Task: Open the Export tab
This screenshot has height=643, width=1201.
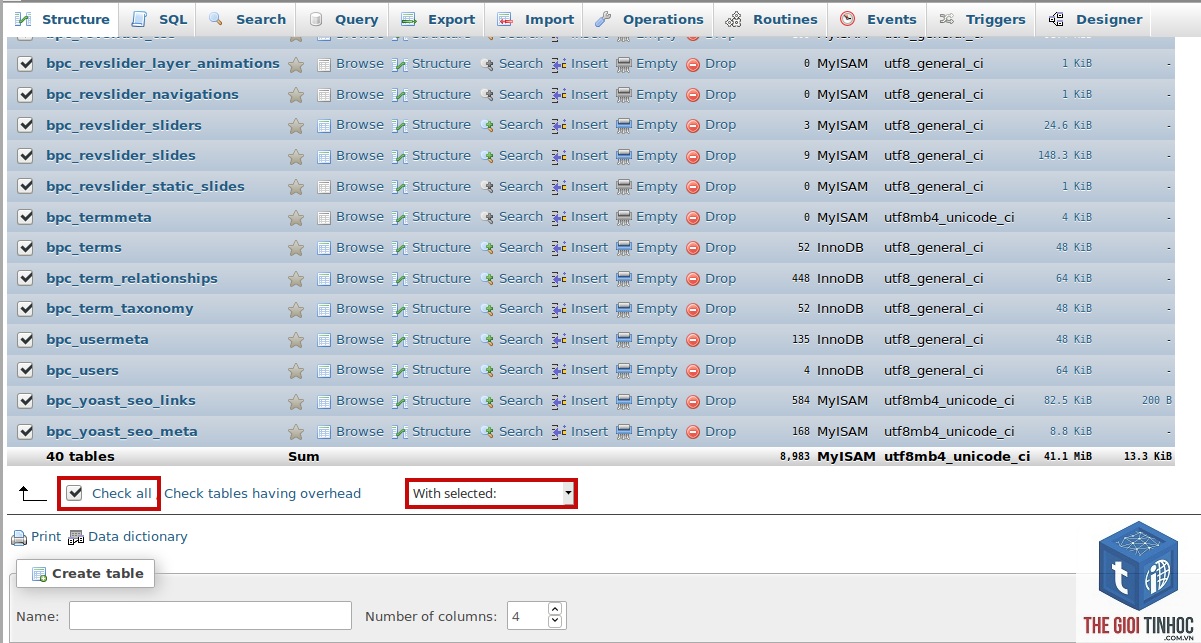Action: click(x=438, y=19)
